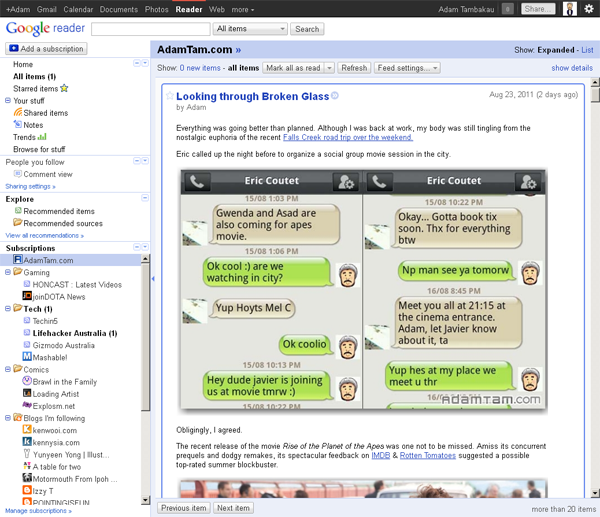Click the icon next to post title
This screenshot has height=517, width=600.
335,96
